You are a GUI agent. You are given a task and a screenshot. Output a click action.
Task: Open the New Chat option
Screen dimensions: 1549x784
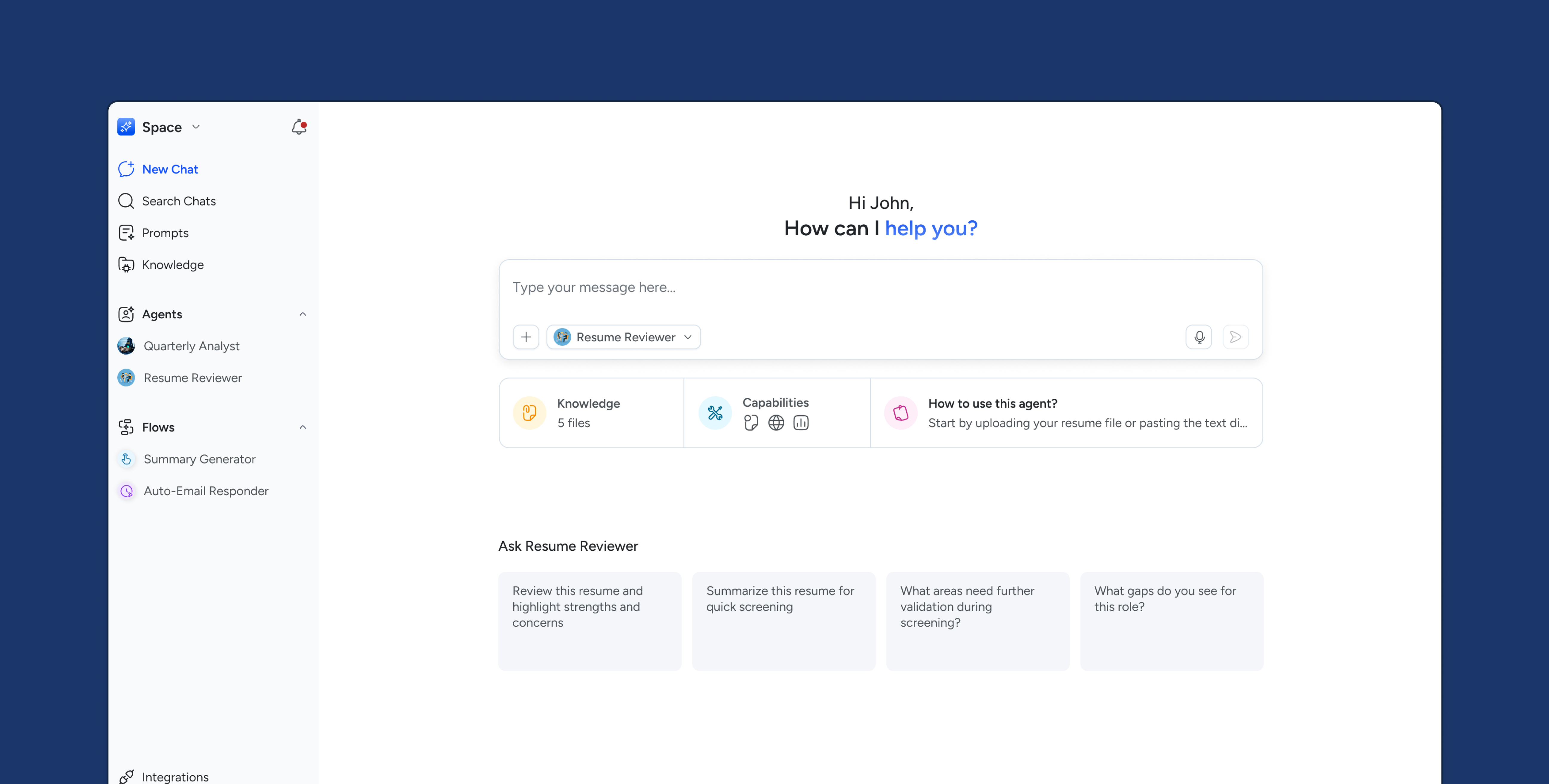[x=170, y=169]
